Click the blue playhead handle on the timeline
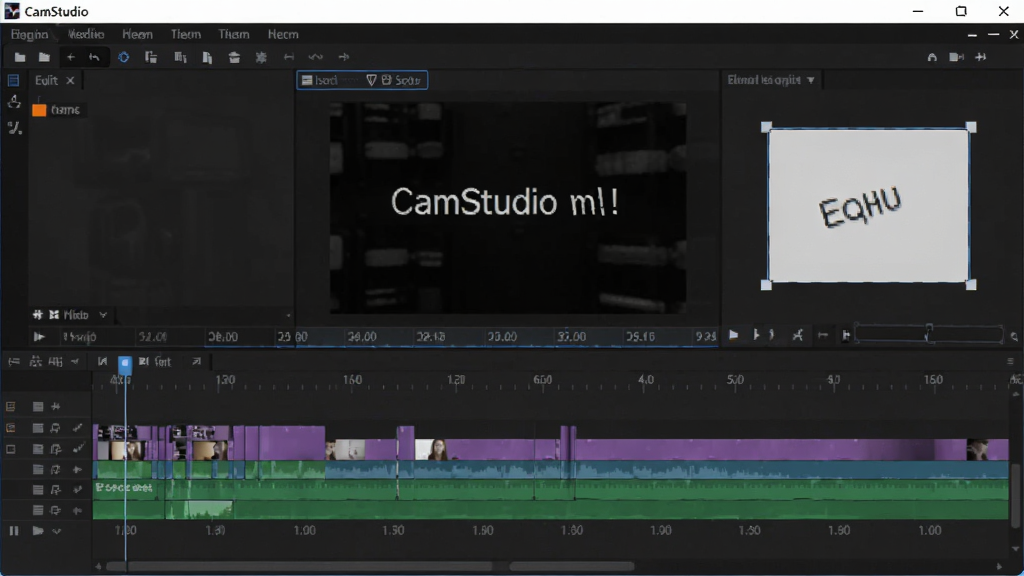1024x576 pixels. coord(125,363)
